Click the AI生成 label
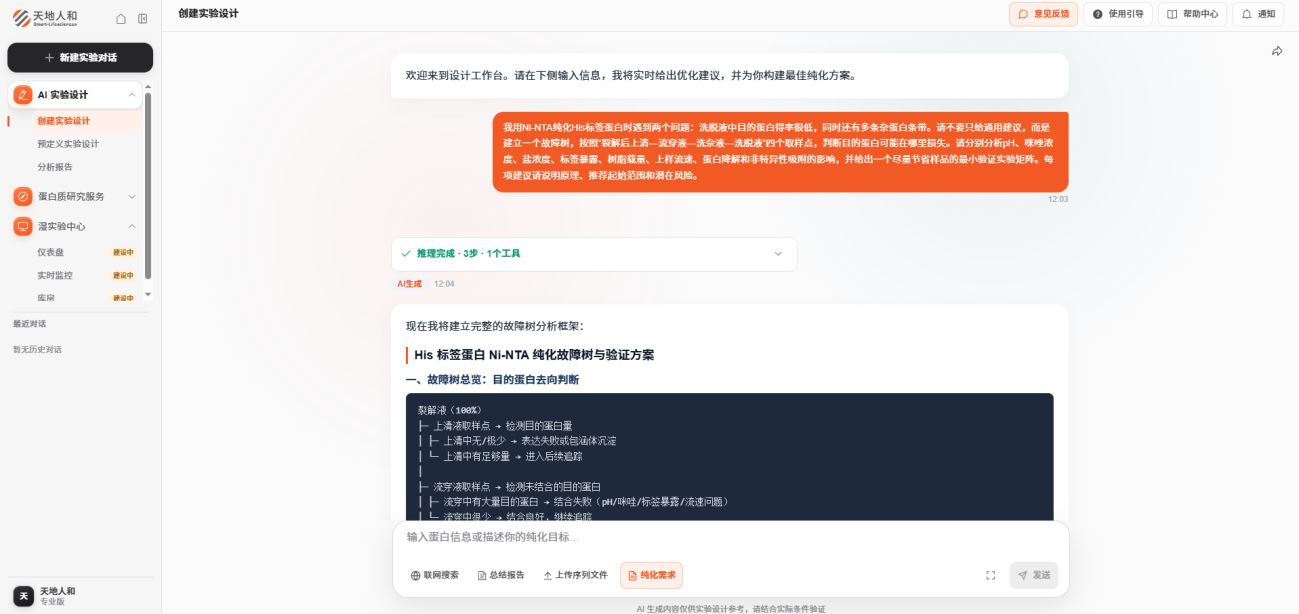The height and width of the screenshot is (614, 1299). (x=410, y=284)
